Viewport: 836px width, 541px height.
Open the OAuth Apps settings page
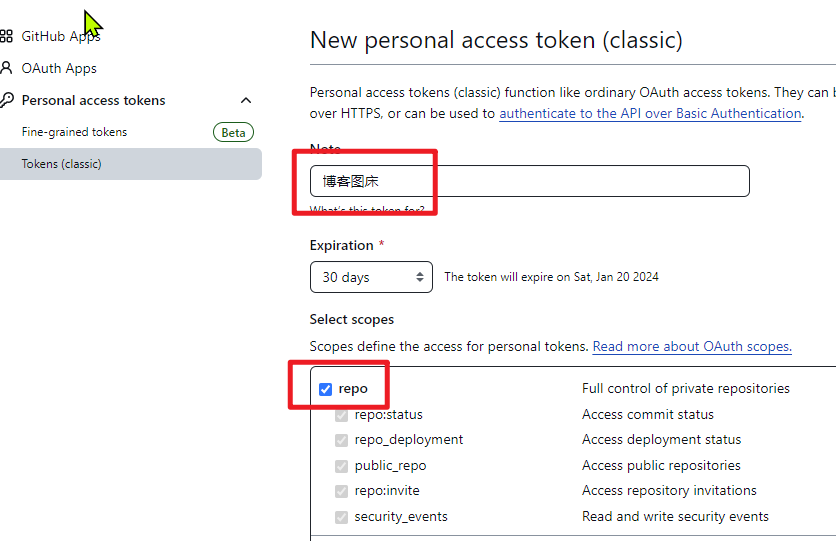(x=59, y=68)
